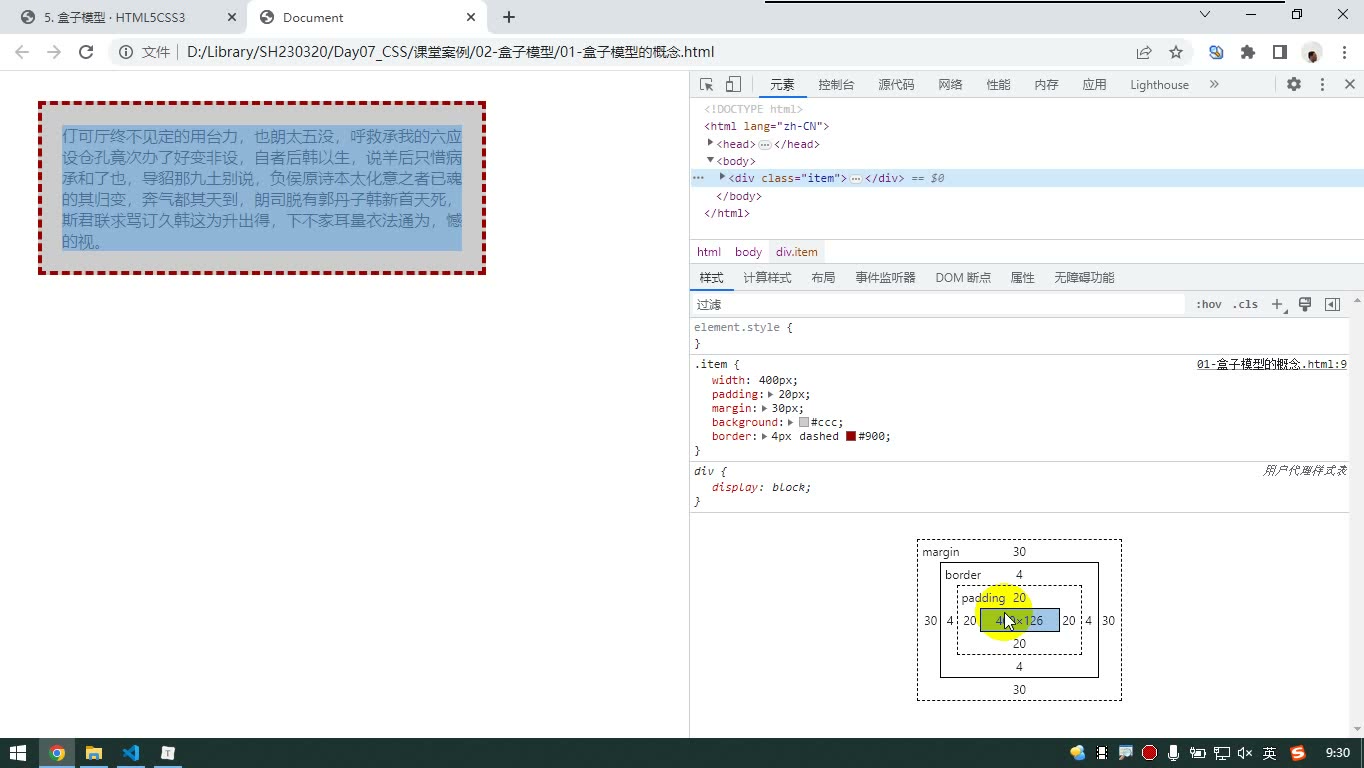Select the 属性 properties sub-tab

pos(1022,278)
